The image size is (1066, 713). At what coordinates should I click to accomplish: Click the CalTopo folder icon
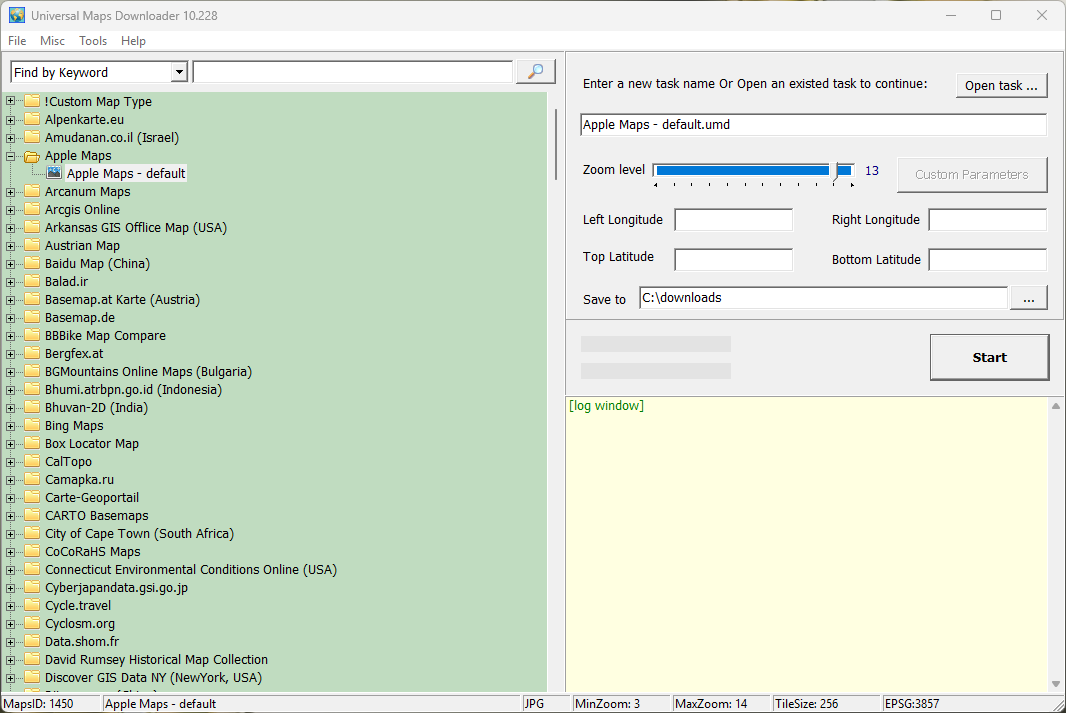point(32,462)
